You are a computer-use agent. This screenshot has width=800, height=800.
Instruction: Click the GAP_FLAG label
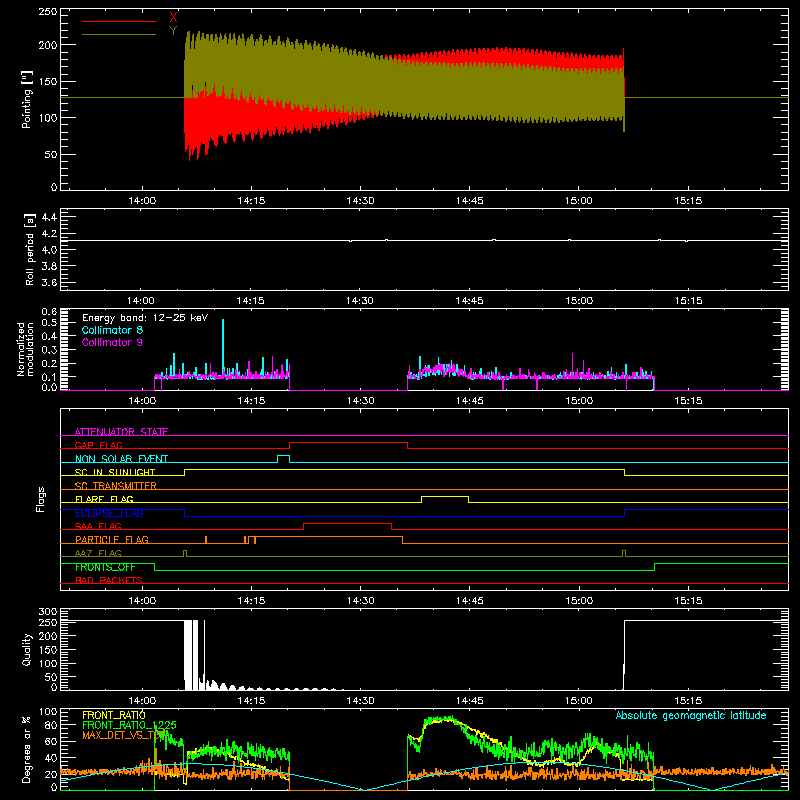pyautogui.click(x=98, y=445)
